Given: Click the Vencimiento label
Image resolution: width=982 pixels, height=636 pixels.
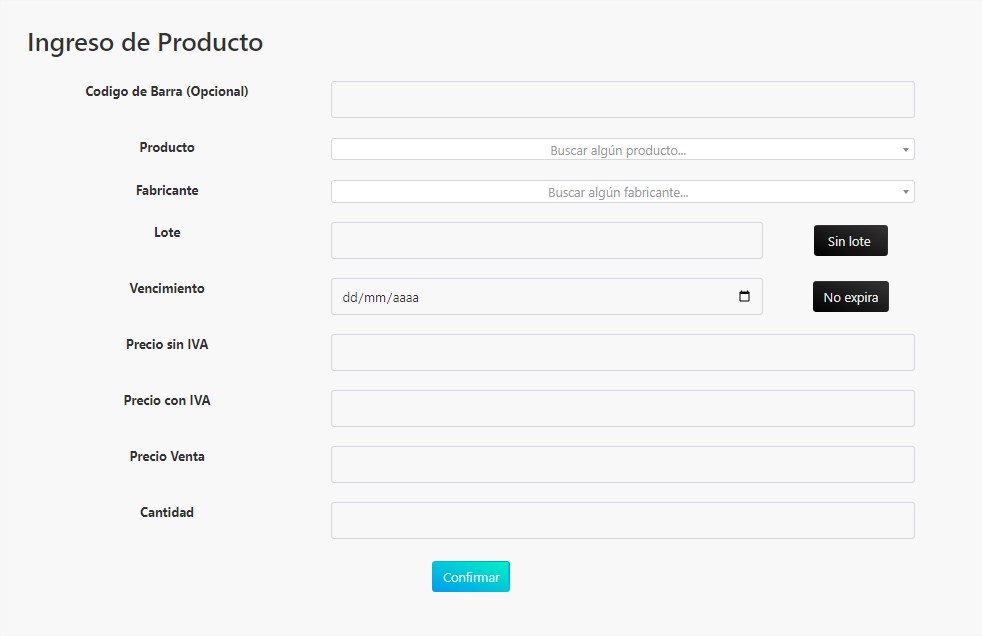Looking at the screenshot, I should [167, 289].
